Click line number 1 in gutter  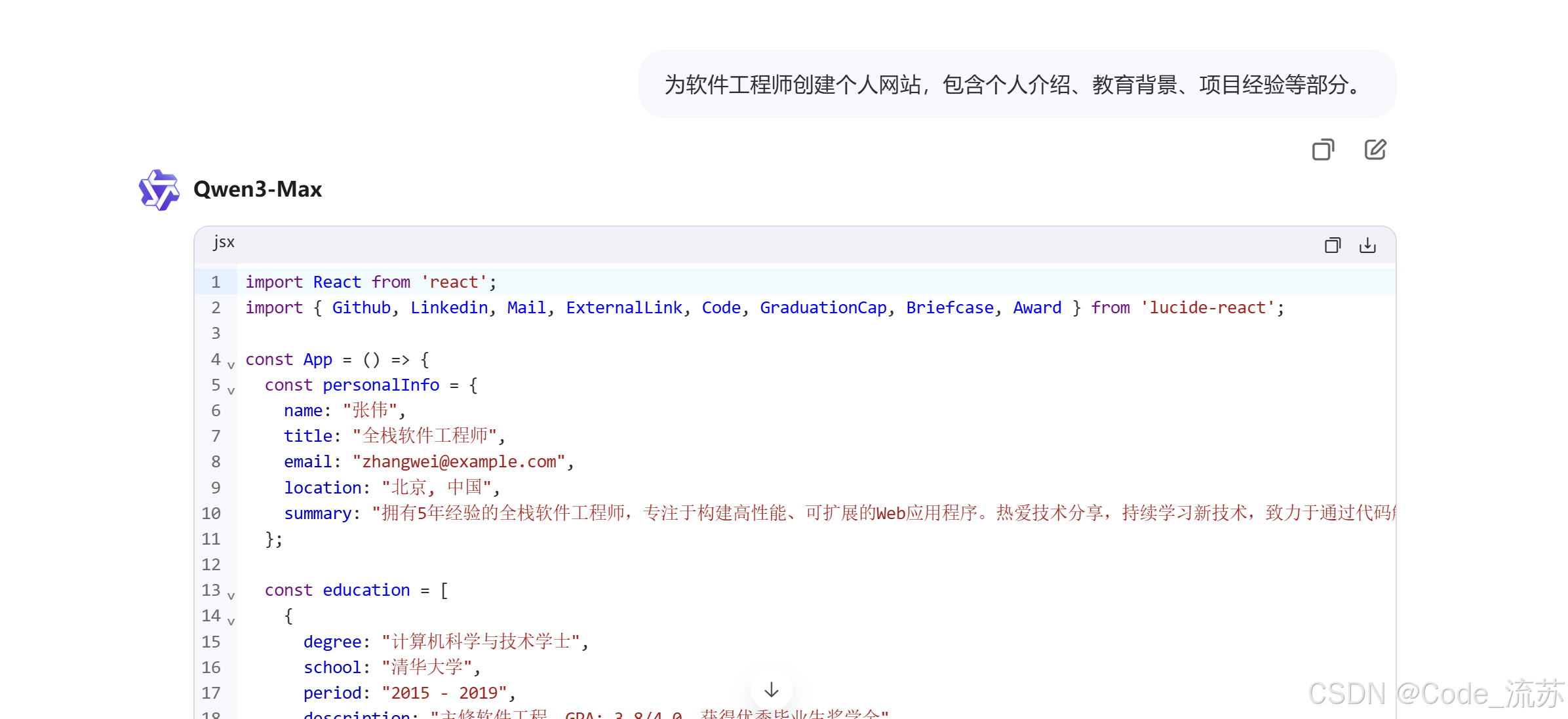[215, 282]
